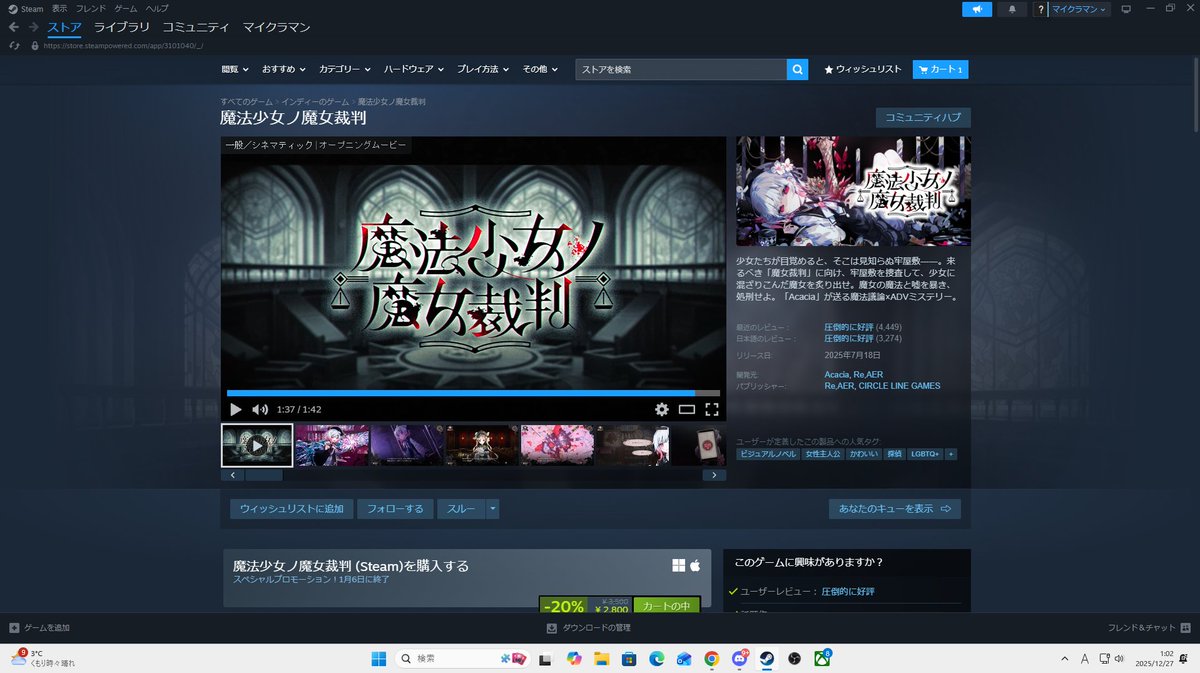
Task: Open the フレンド menu
Action: coord(91,8)
